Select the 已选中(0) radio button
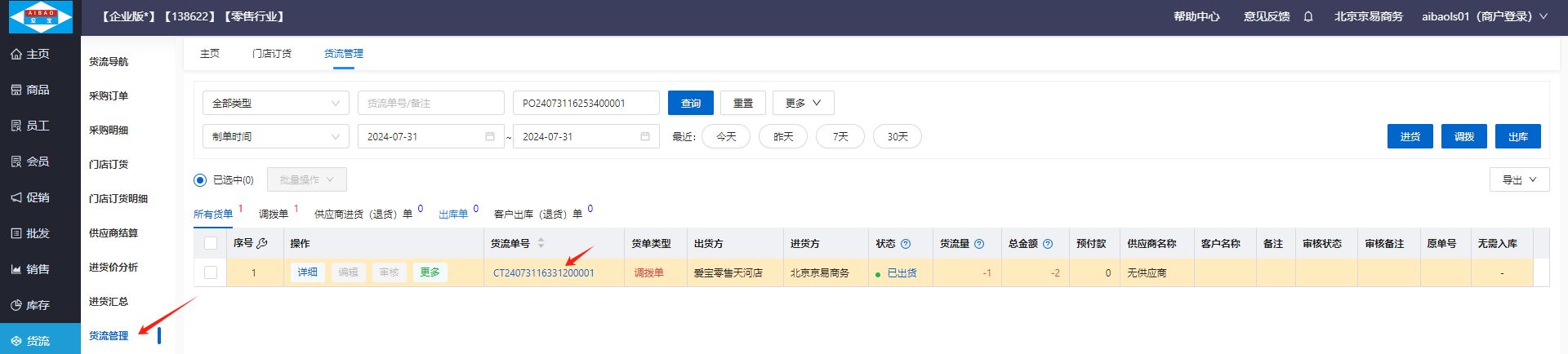1568x354 pixels. coord(200,179)
